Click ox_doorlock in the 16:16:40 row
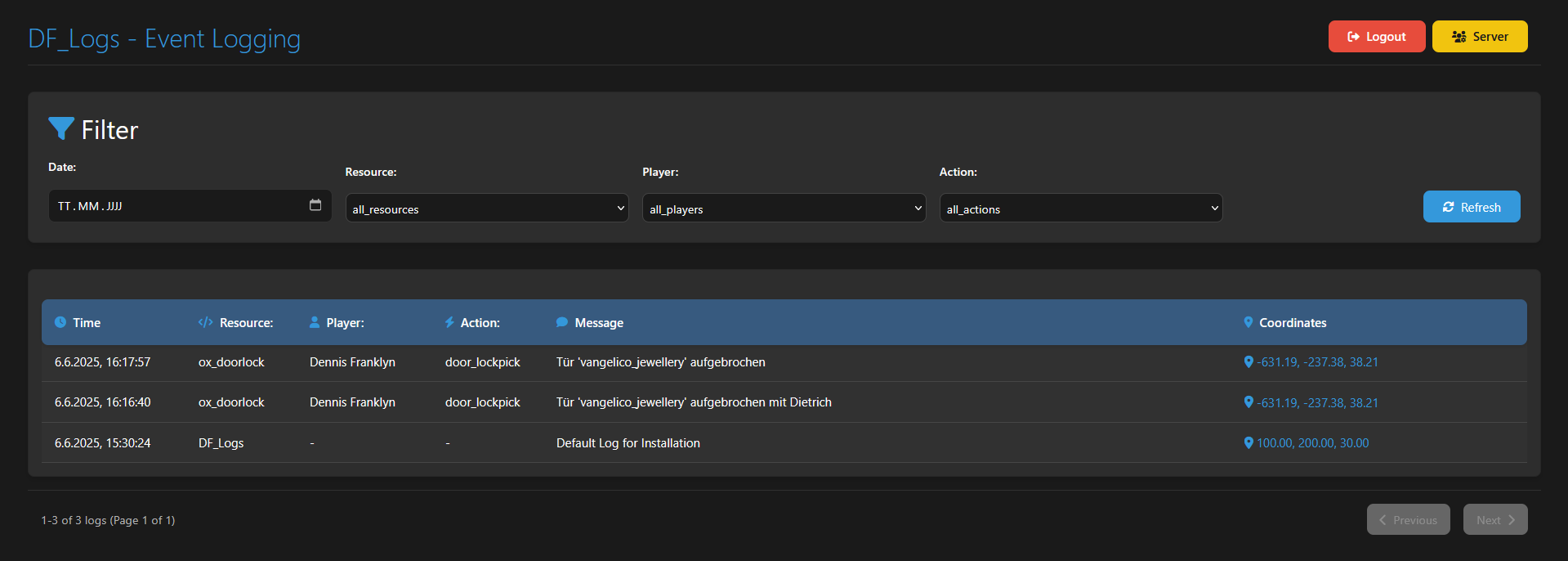This screenshot has width=1568, height=561. click(x=231, y=402)
